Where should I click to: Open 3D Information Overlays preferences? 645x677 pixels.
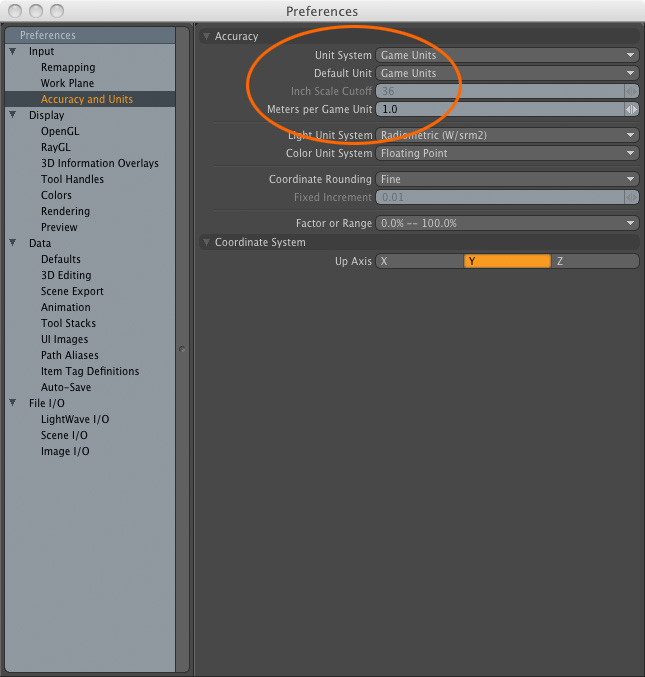pos(100,163)
